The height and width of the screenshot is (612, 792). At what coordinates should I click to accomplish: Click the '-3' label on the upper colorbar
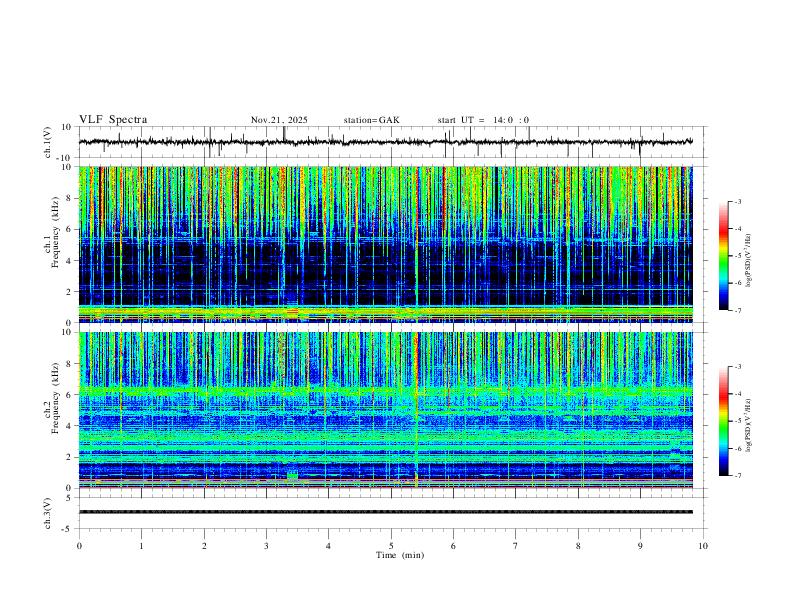click(x=737, y=201)
